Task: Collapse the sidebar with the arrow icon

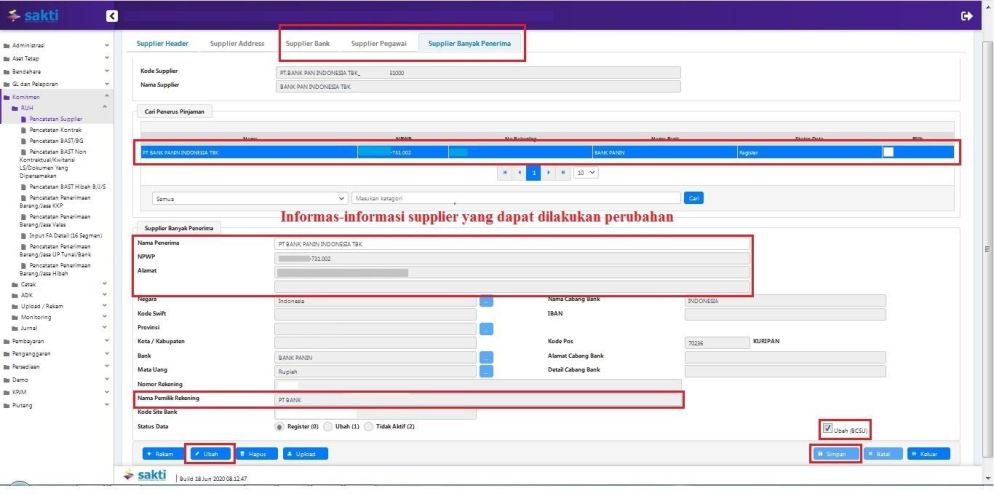Action: 112,16
